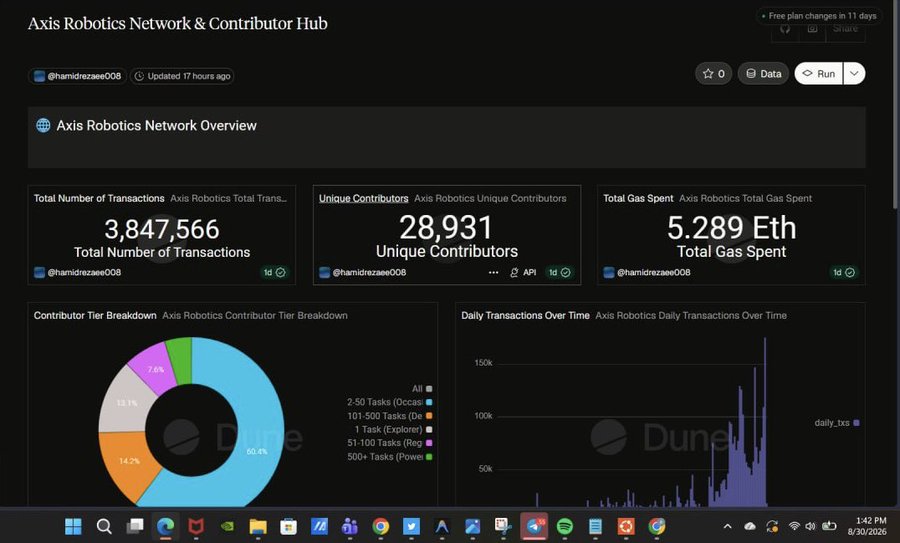Open Axis Robotics Contributor Tier Breakdown query name

click(x=255, y=315)
